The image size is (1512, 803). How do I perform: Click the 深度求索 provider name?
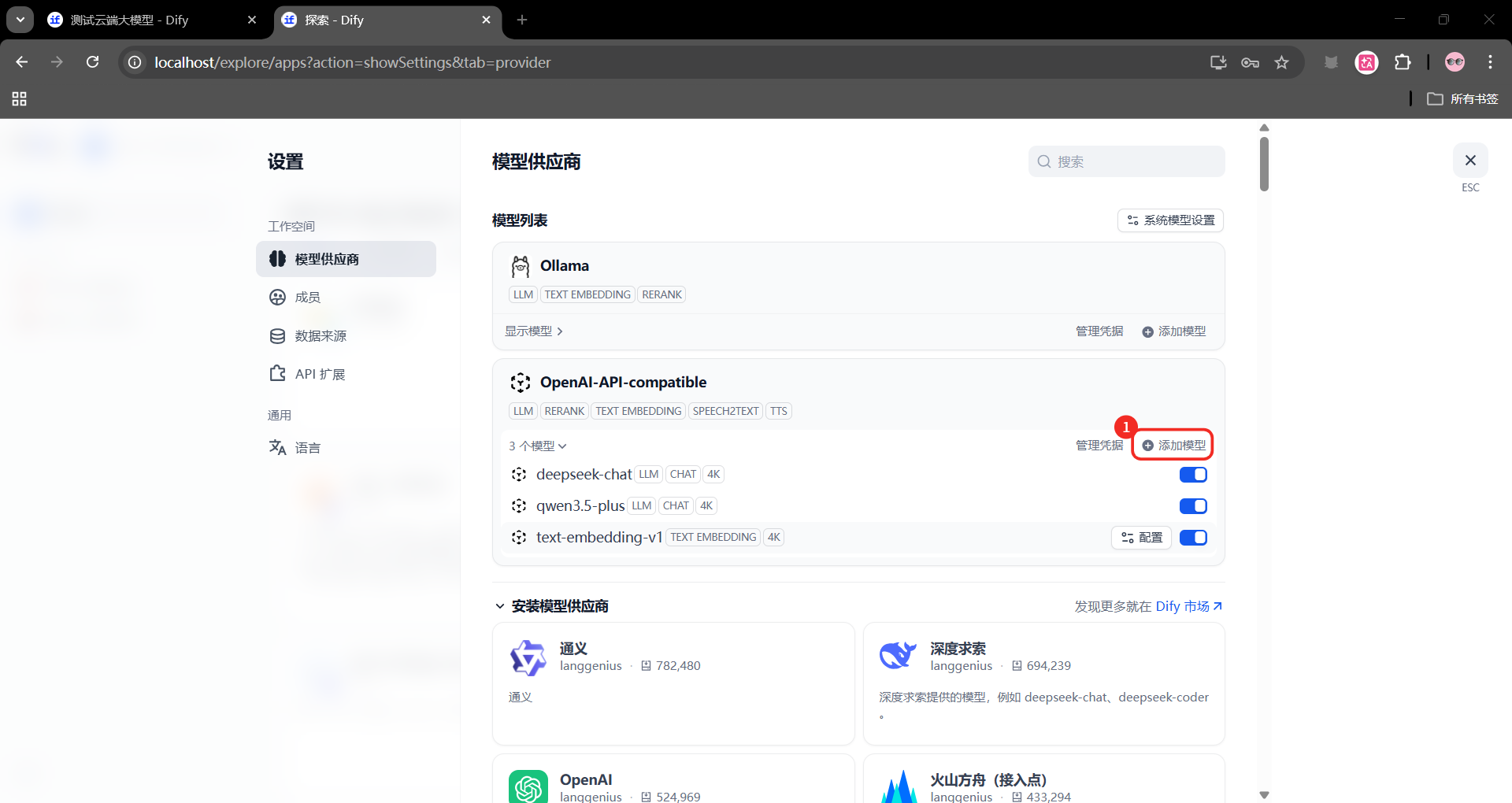click(x=958, y=649)
